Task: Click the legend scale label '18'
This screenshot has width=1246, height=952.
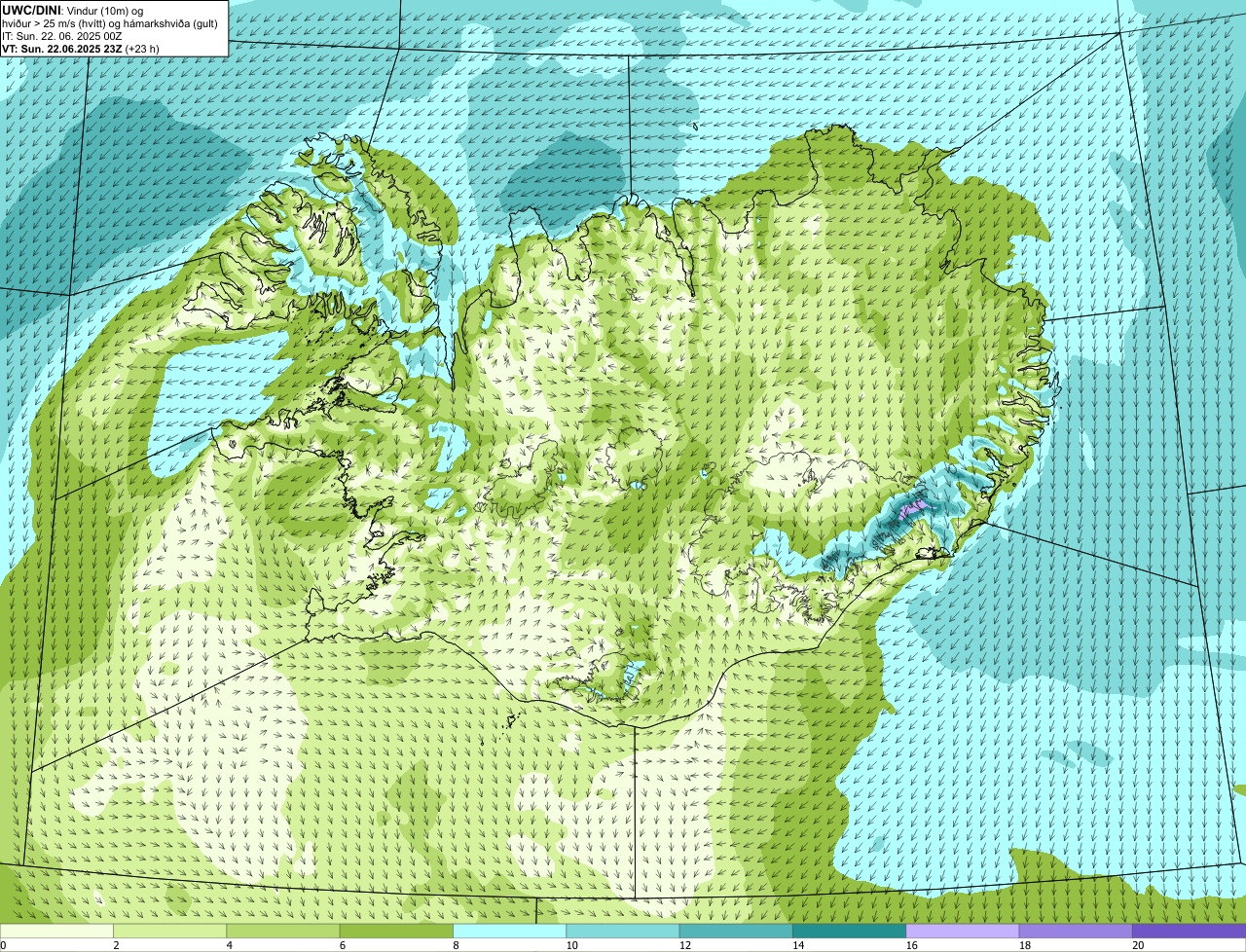Action: tap(1024, 945)
